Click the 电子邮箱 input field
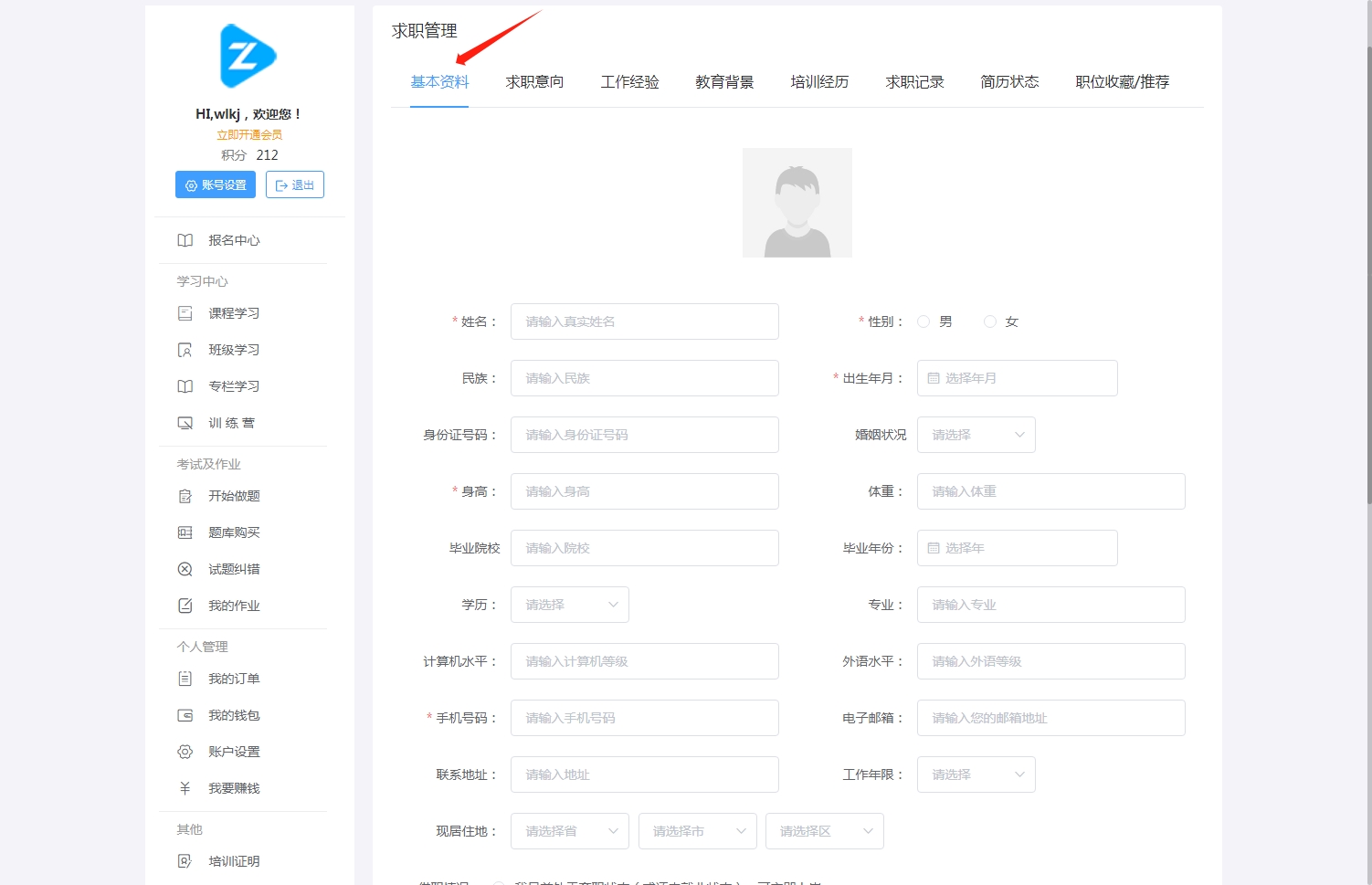Viewport: 1372px width, 885px height. [1051, 718]
